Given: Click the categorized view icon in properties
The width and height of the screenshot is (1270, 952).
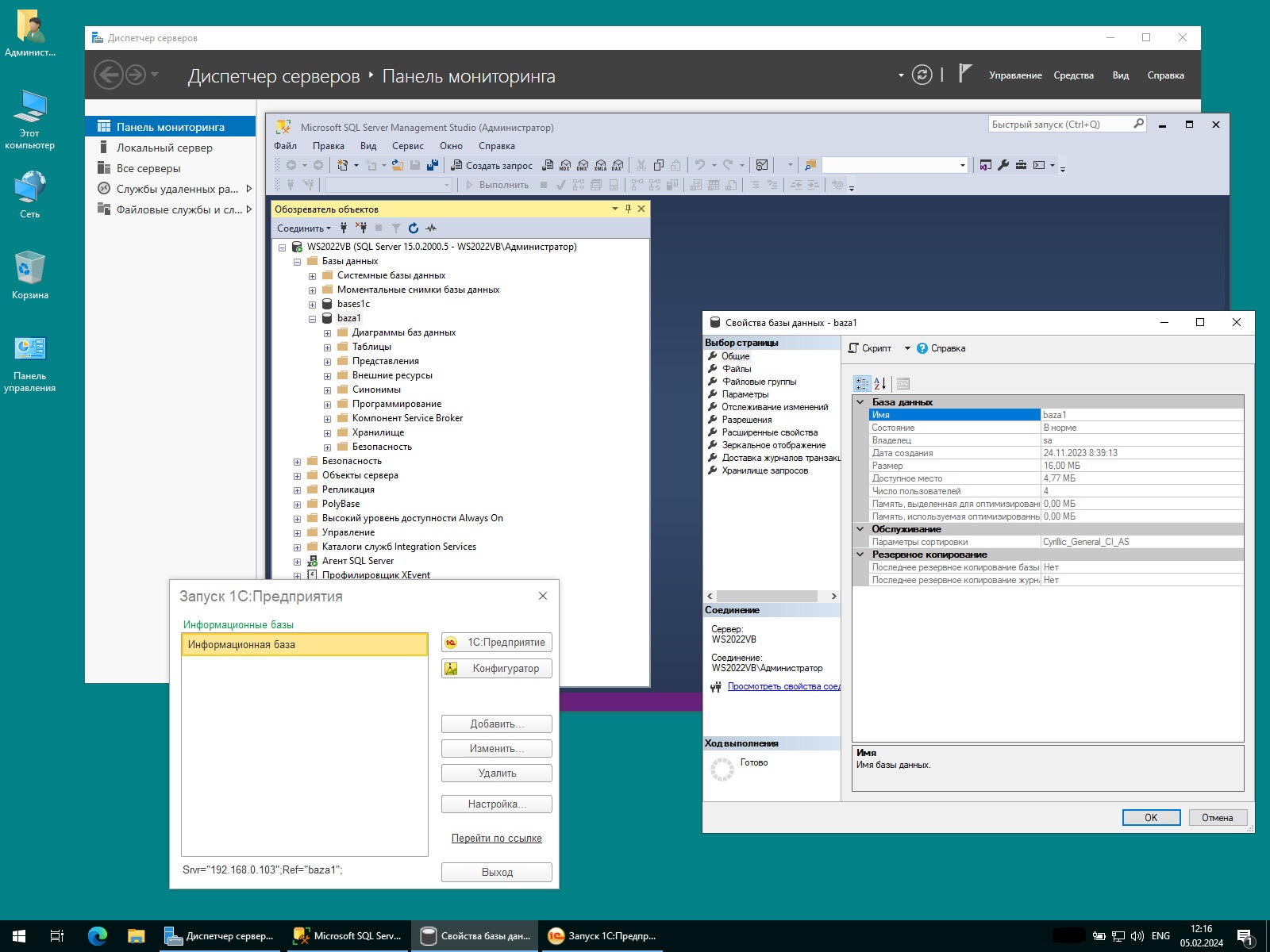Looking at the screenshot, I should coord(862,384).
